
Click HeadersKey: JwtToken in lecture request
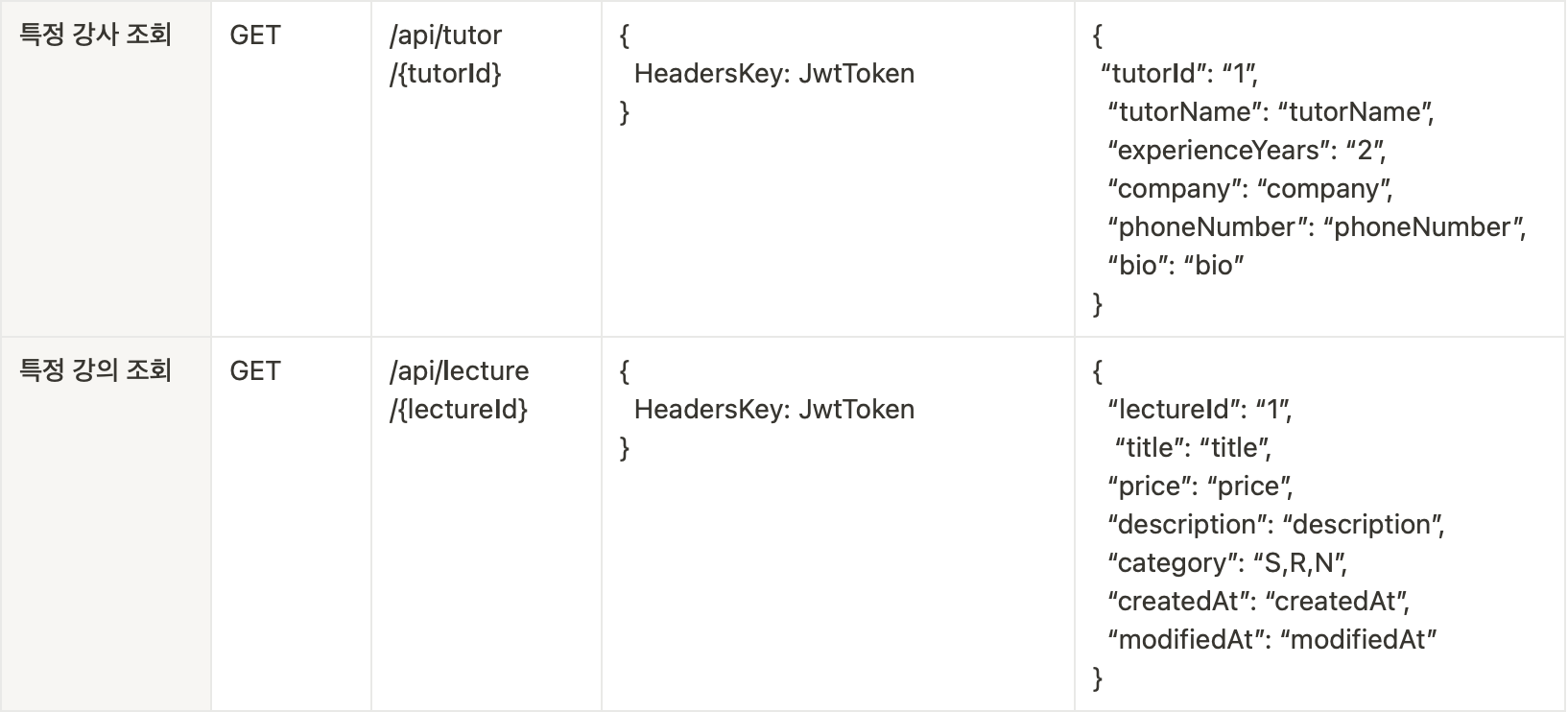click(774, 410)
